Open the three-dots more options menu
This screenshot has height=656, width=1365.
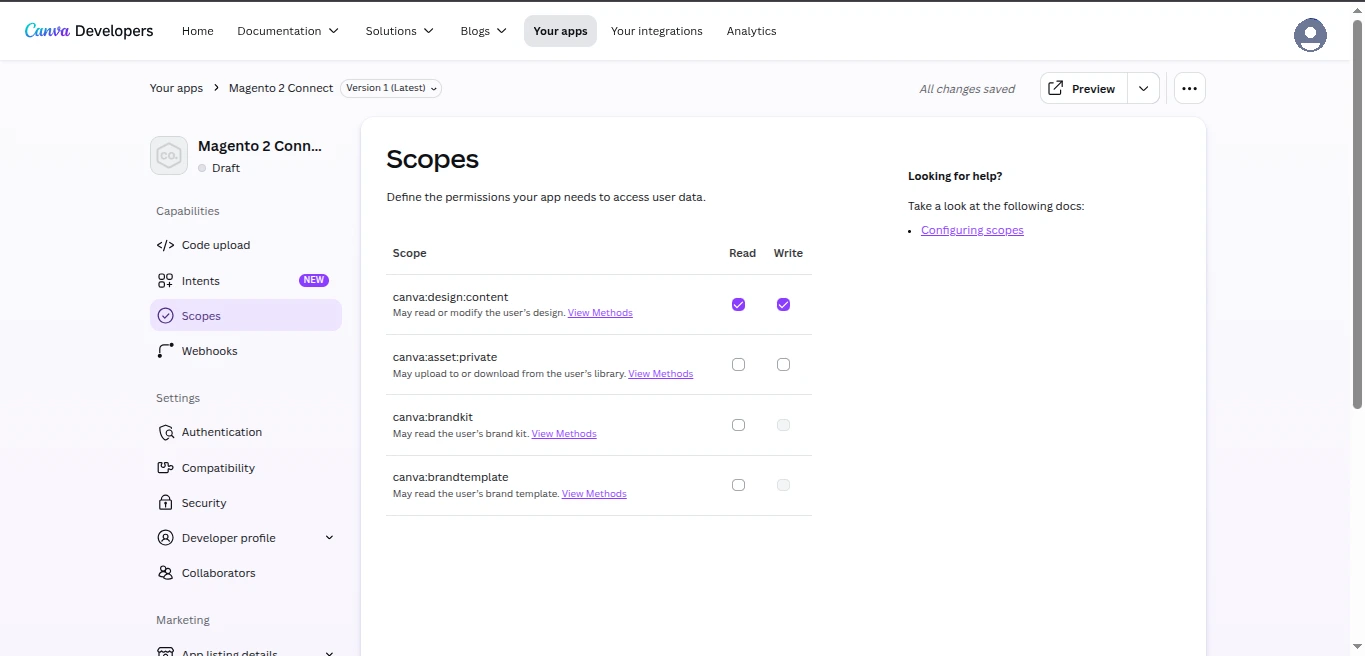(1189, 88)
